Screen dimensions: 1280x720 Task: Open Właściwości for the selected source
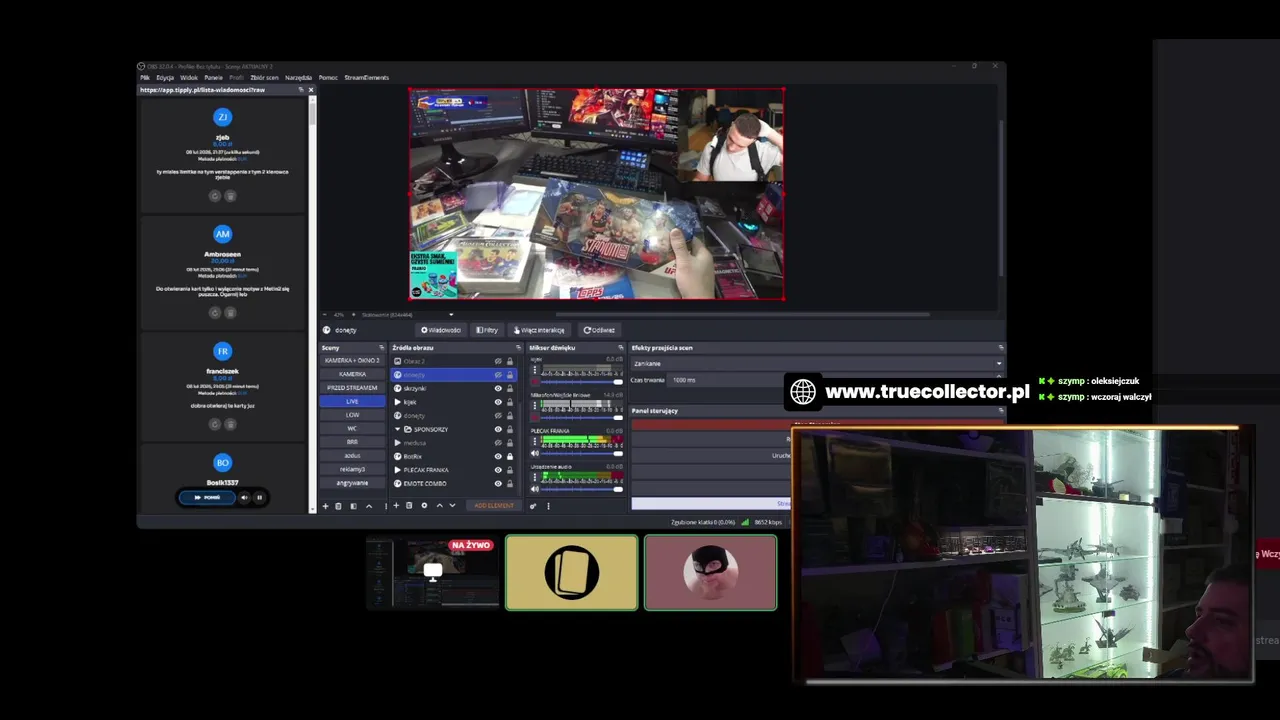[440, 330]
